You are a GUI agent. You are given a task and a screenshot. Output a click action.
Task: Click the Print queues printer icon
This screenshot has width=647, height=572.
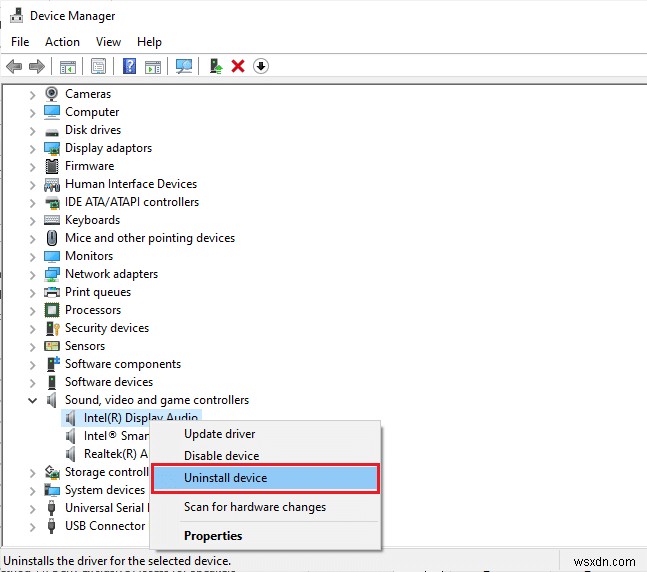coord(52,292)
